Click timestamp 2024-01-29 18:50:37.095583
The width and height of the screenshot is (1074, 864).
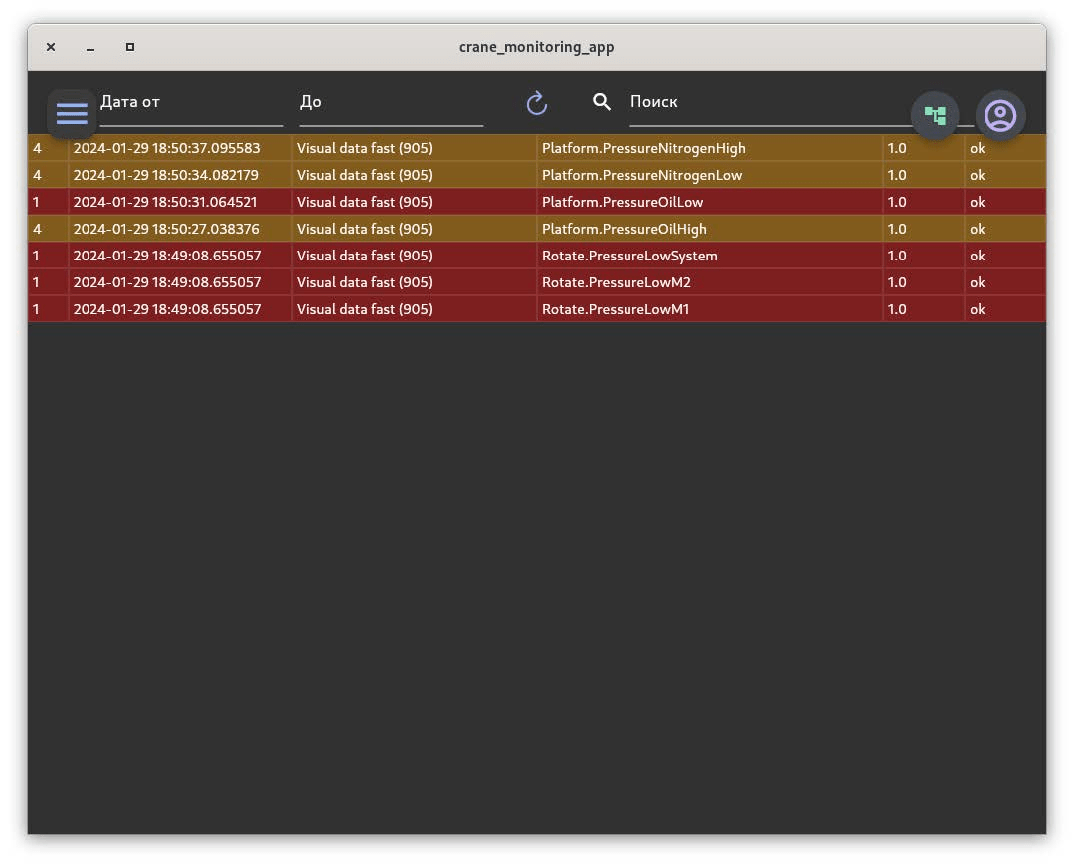click(x=167, y=148)
